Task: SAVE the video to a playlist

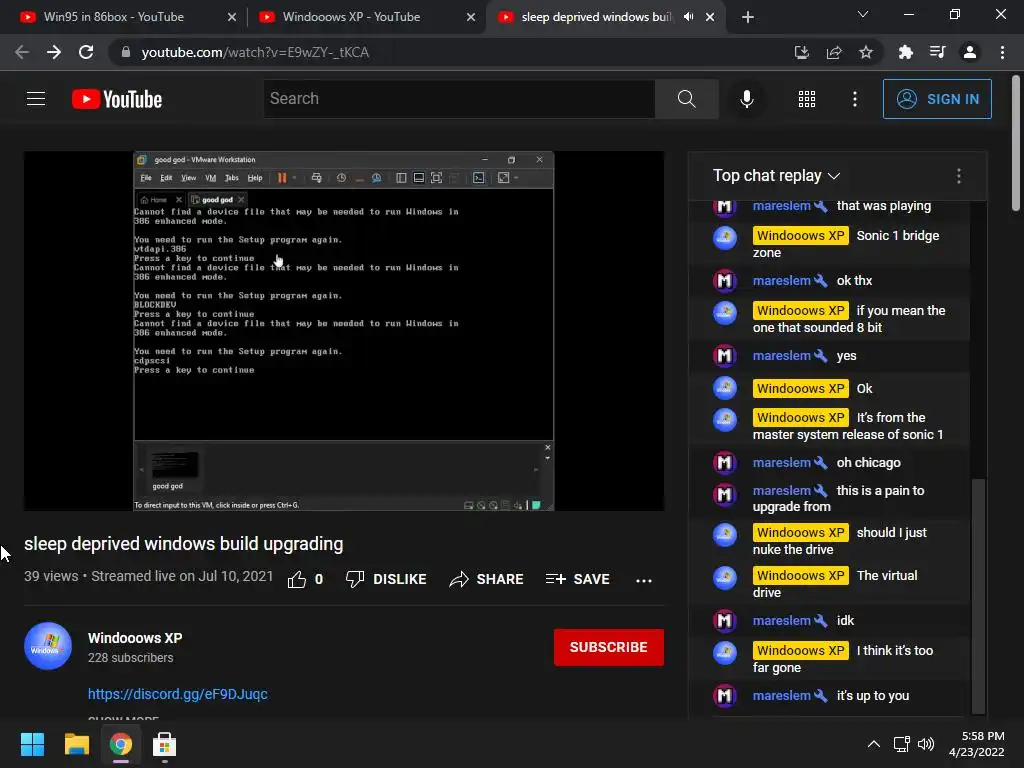Action: [578, 579]
